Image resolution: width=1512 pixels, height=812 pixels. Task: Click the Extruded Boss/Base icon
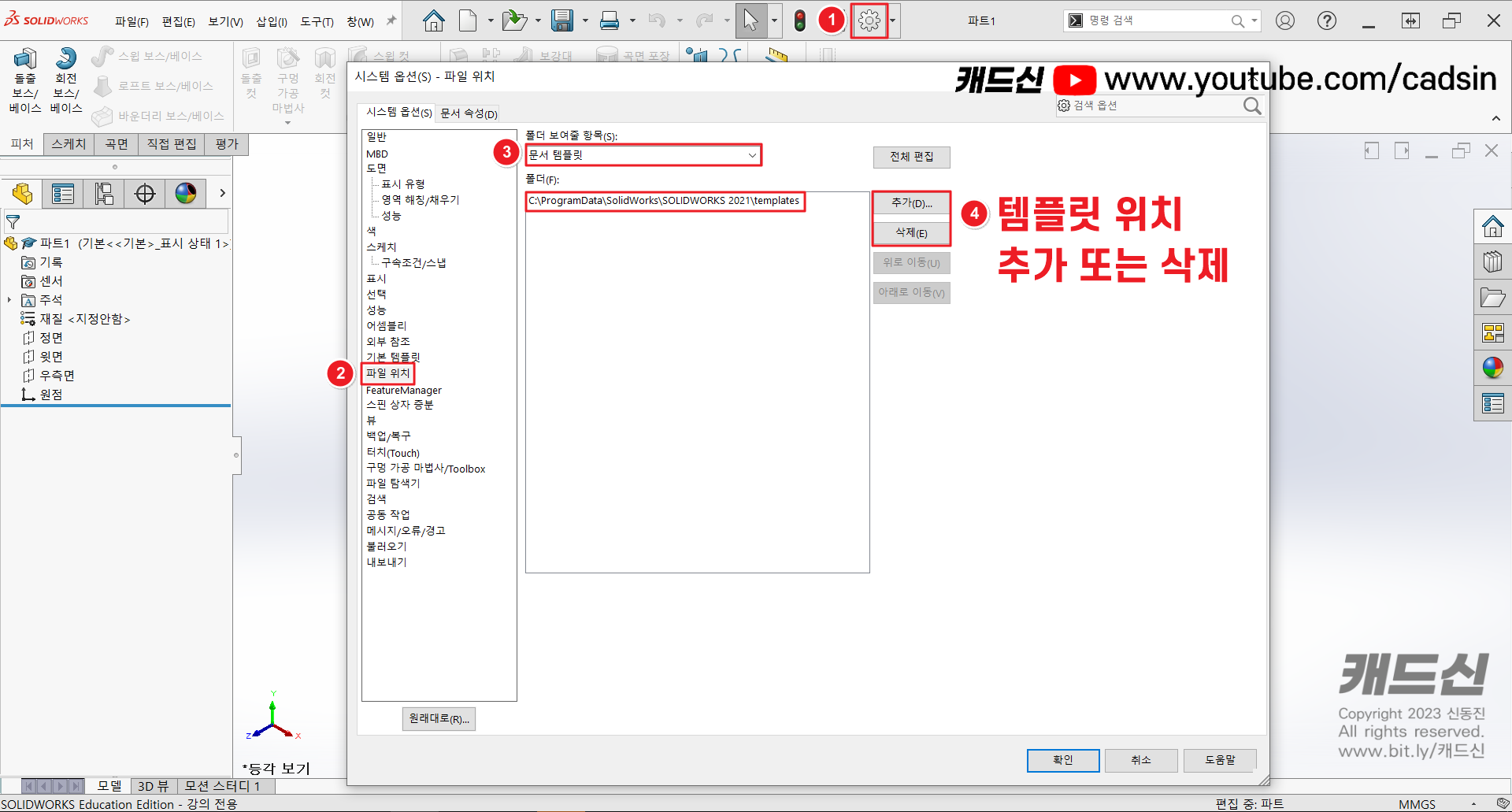point(25,81)
